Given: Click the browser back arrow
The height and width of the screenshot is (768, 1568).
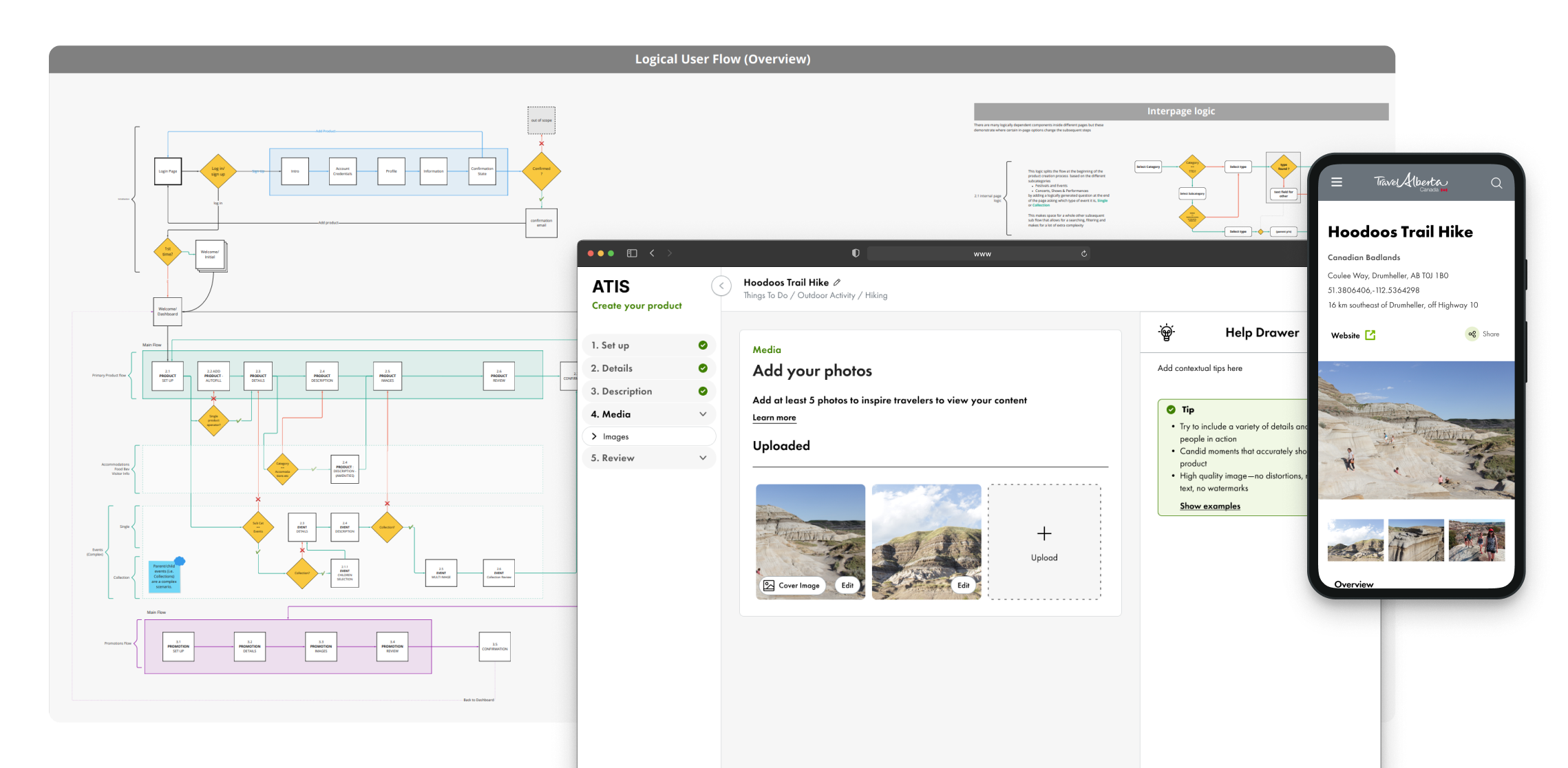Looking at the screenshot, I should click(x=652, y=253).
